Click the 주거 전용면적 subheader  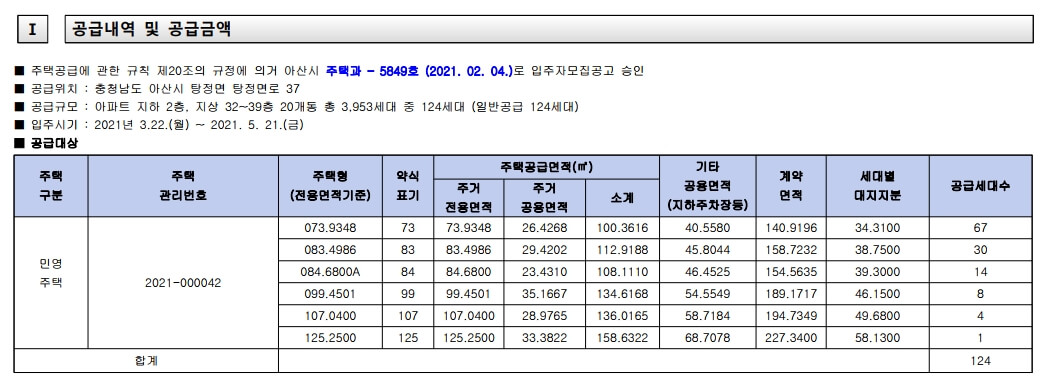(x=469, y=198)
